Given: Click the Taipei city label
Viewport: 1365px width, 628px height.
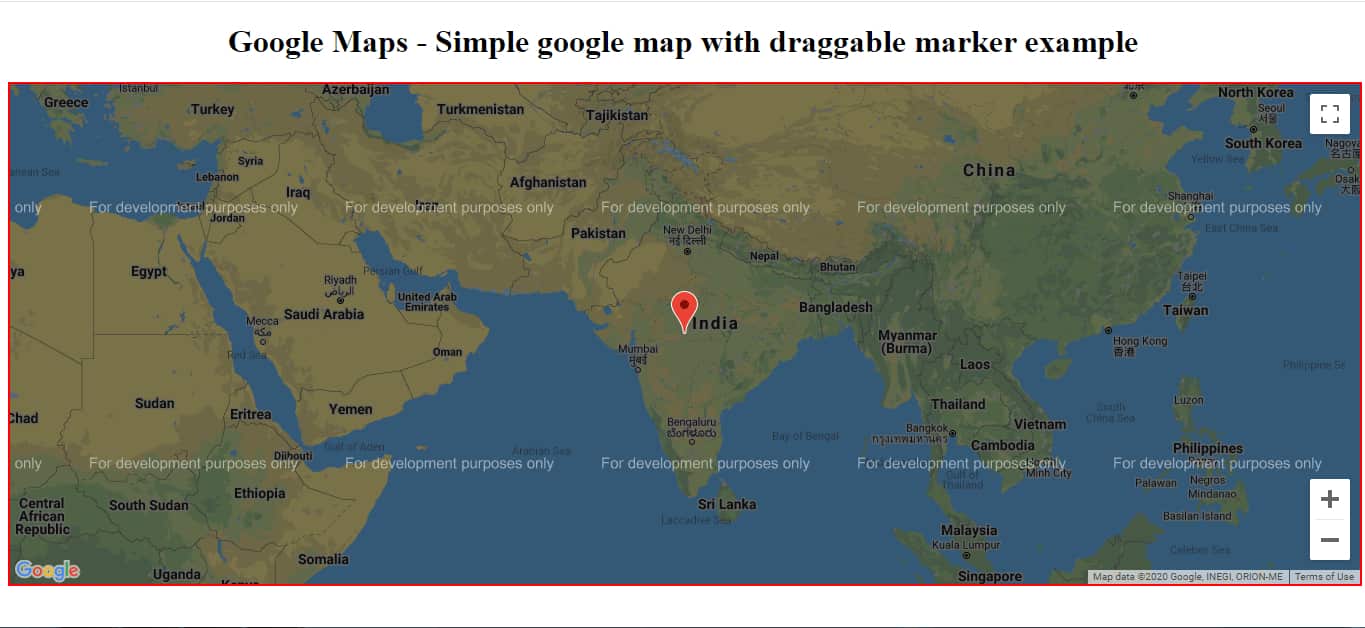Looking at the screenshot, I should pyautogui.click(x=1192, y=280).
